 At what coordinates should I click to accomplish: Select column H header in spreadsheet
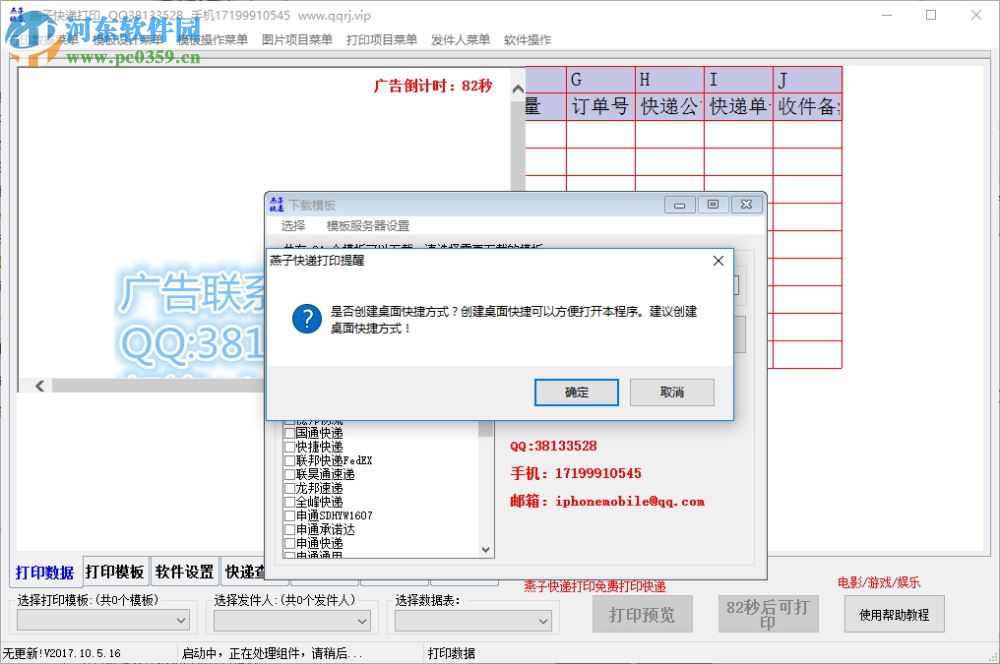[x=669, y=80]
